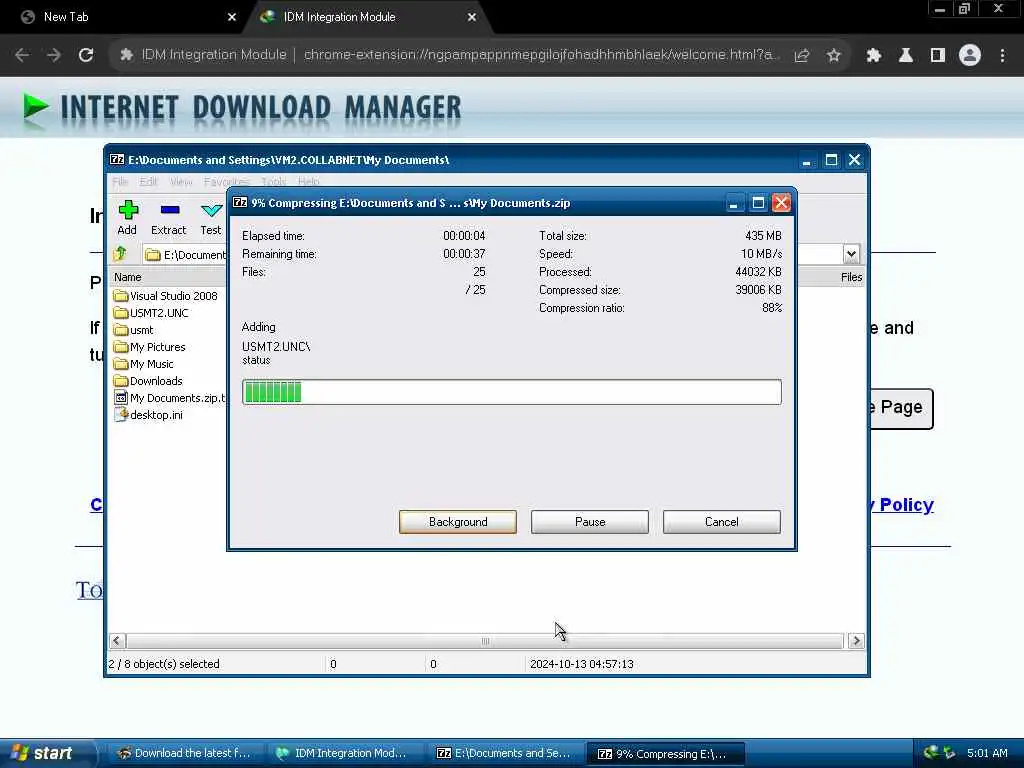
Task: Toggle the Chrome side panel icon
Action: [x=938, y=56]
